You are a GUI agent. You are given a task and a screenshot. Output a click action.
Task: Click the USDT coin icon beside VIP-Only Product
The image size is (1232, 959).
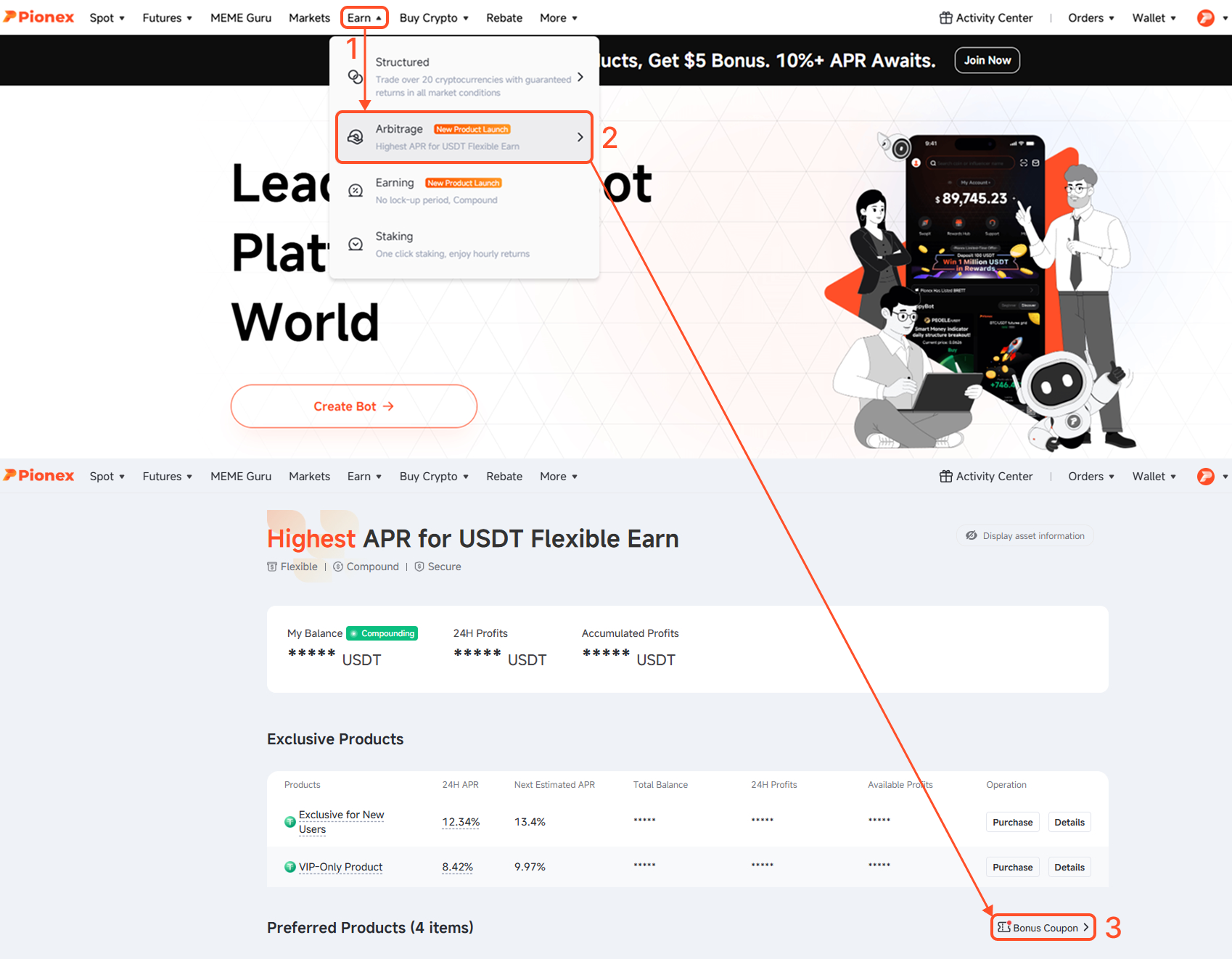(290, 867)
